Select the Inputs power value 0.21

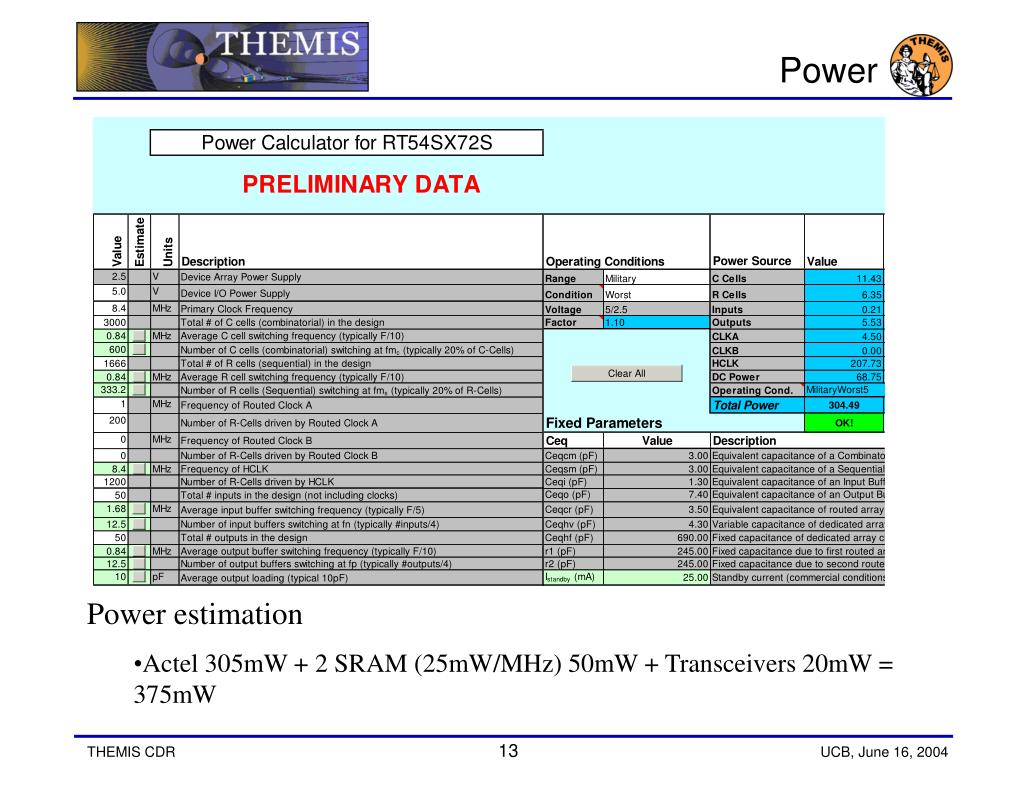[844, 310]
